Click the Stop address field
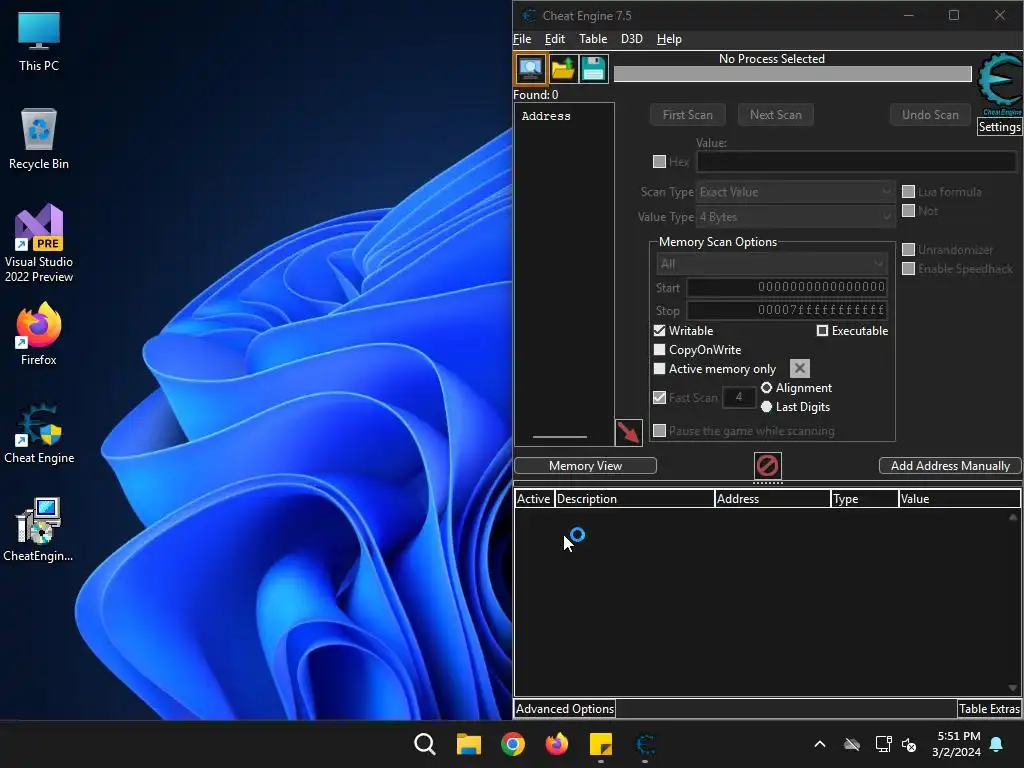 click(787, 310)
